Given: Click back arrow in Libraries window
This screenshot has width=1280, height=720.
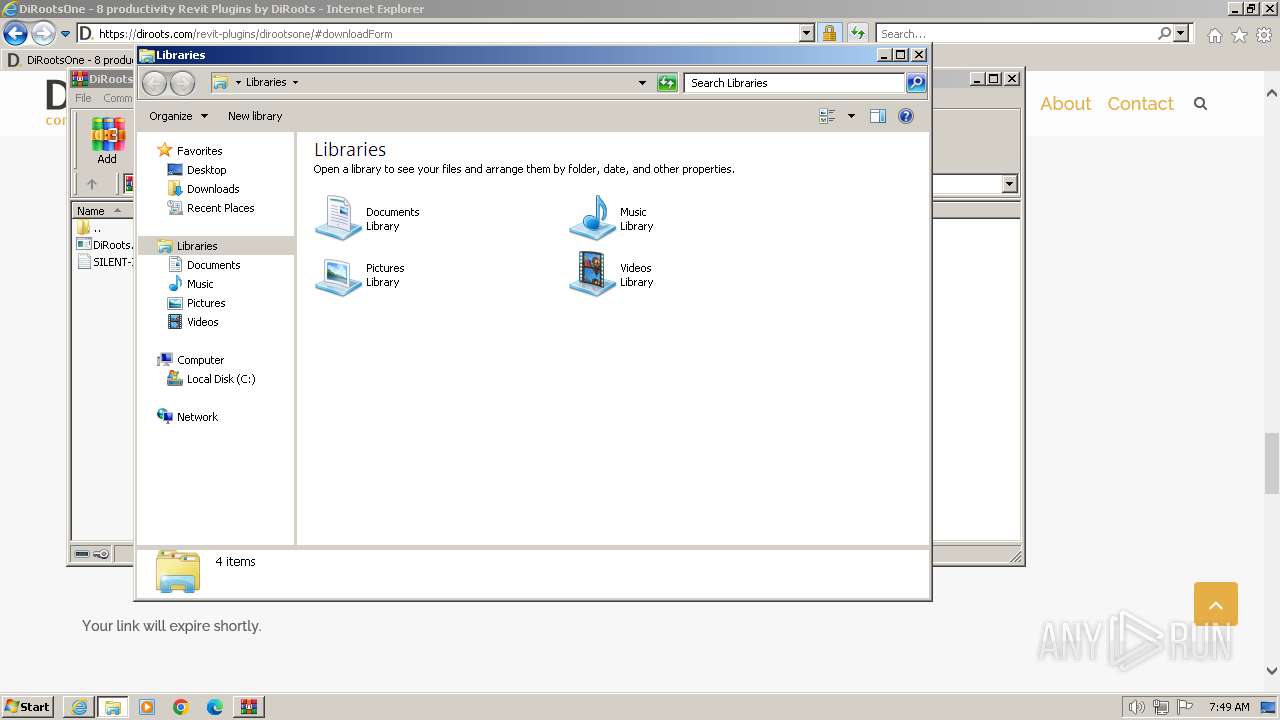Looking at the screenshot, I should point(154,83).
